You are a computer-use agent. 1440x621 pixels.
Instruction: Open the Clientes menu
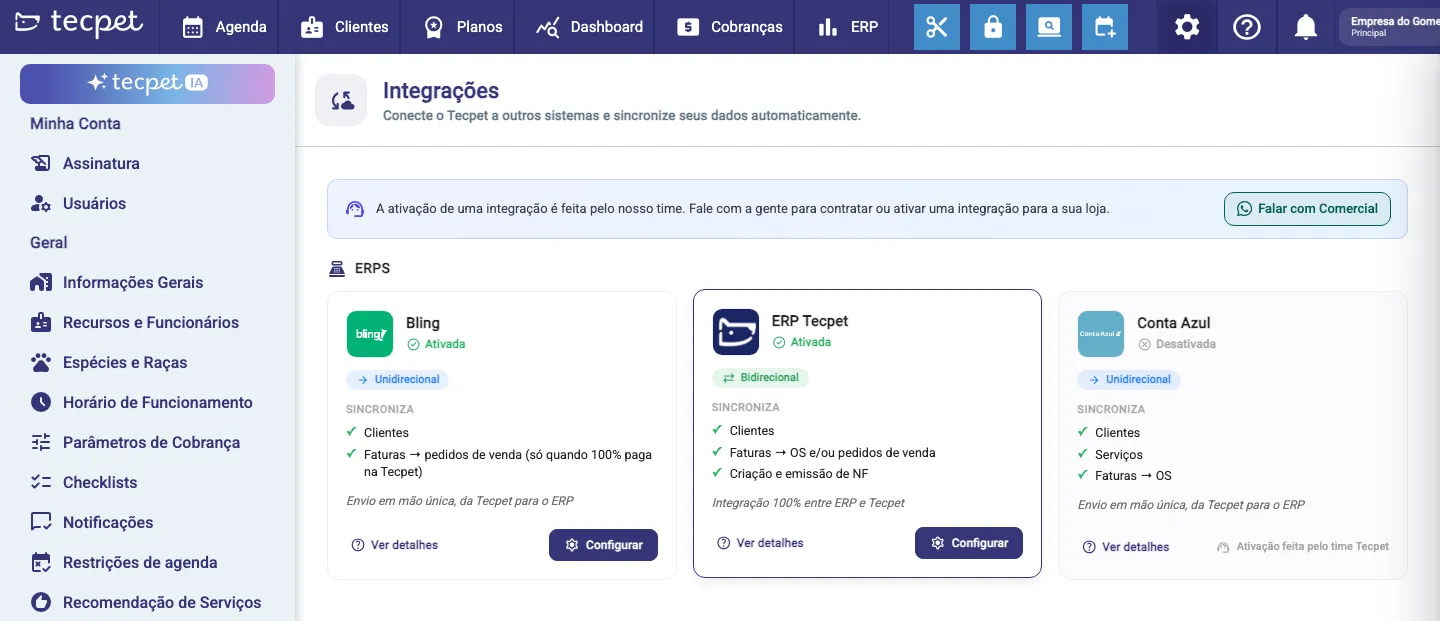coord(345,27)
